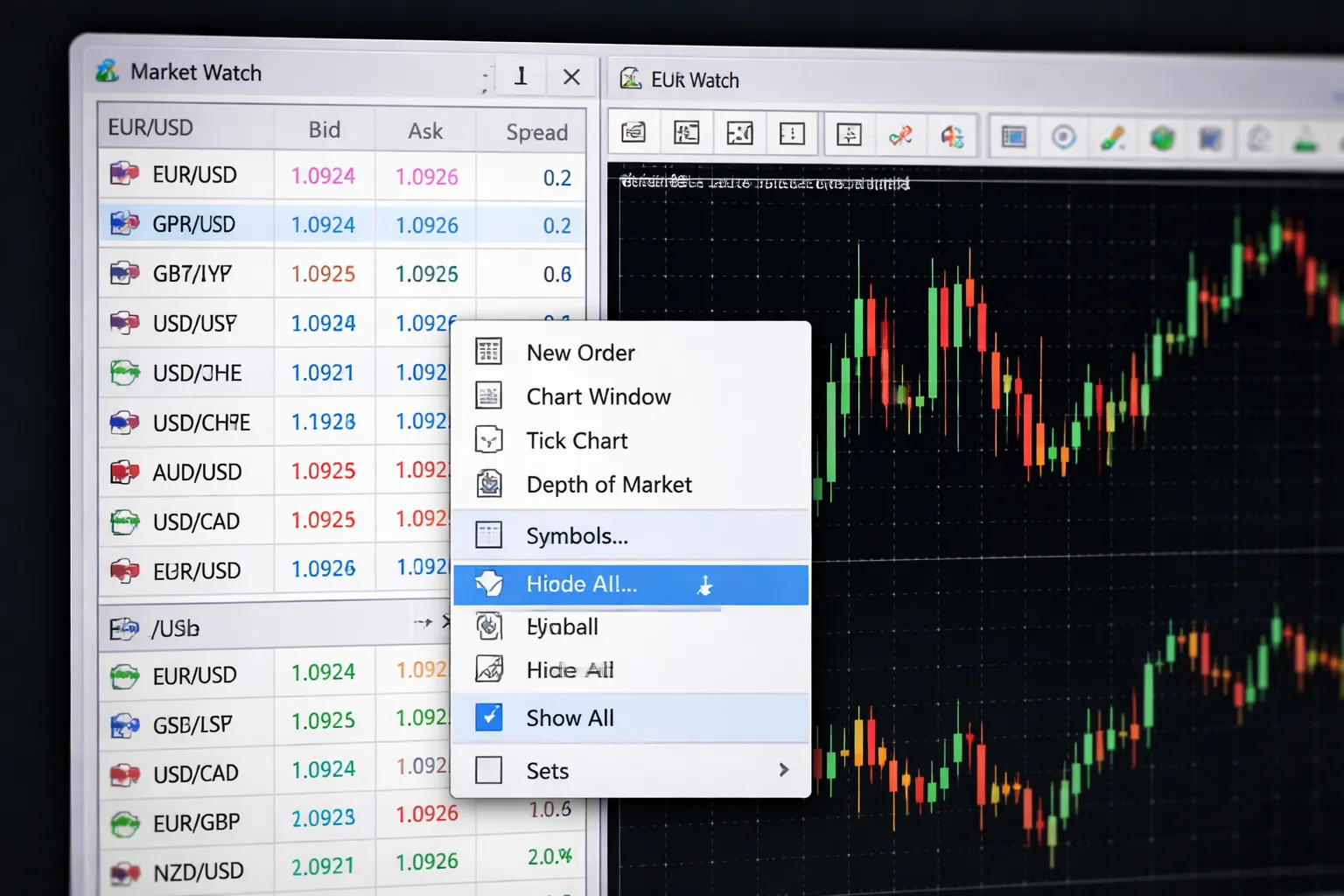Image resolution: width=1344 pixels, height=896 pixels.
Task: Click the /USb group header icon
Action: pos(123,628)
